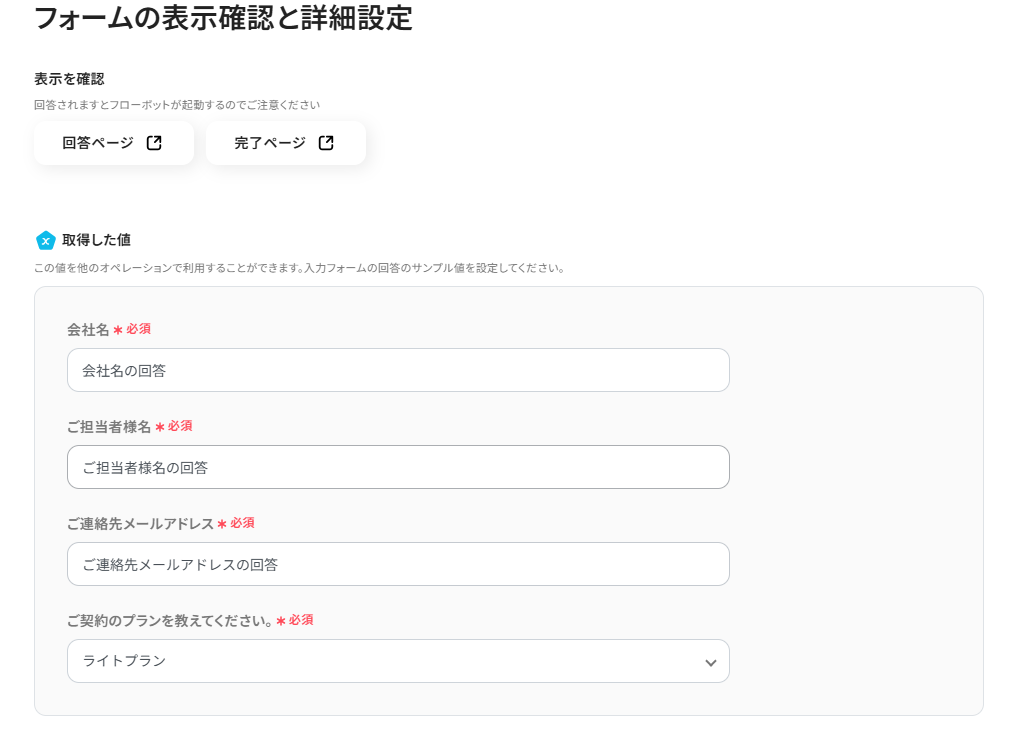Click the red asterisk beside ご連絡先メールアドレス
1011x734 pixels.
pos(222,524)
